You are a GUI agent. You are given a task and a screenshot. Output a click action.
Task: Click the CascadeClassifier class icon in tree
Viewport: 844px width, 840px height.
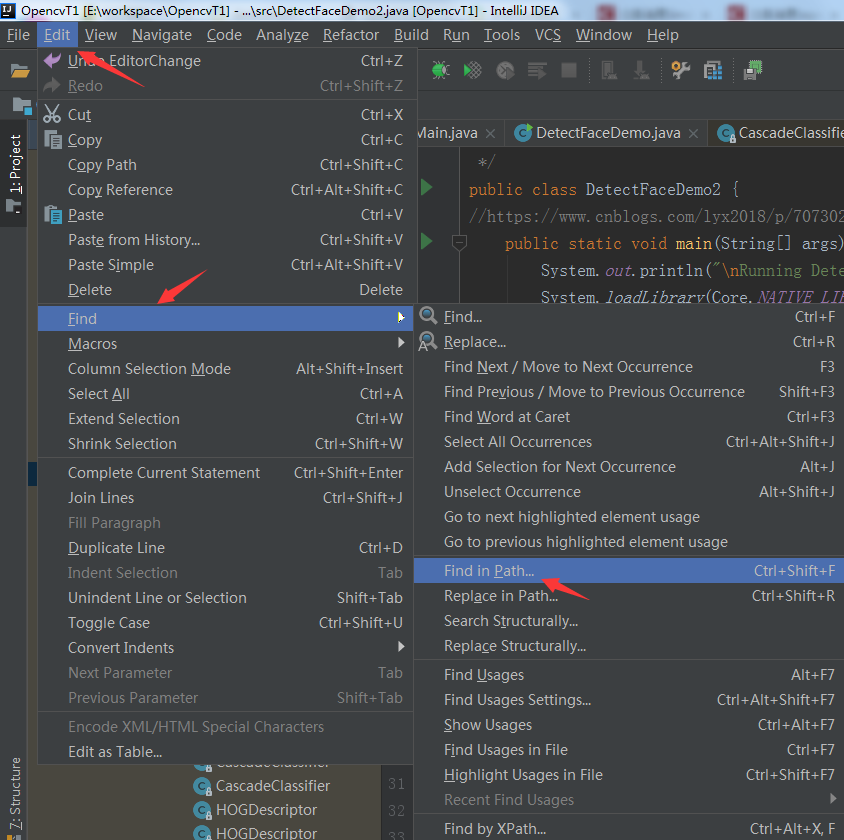(x=202, y=786)
